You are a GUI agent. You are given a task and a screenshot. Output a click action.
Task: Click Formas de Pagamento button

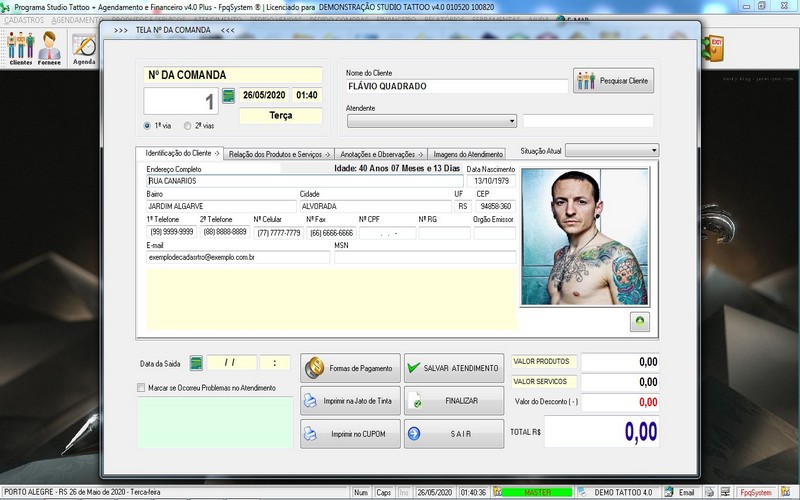click(x=350, y=368)
